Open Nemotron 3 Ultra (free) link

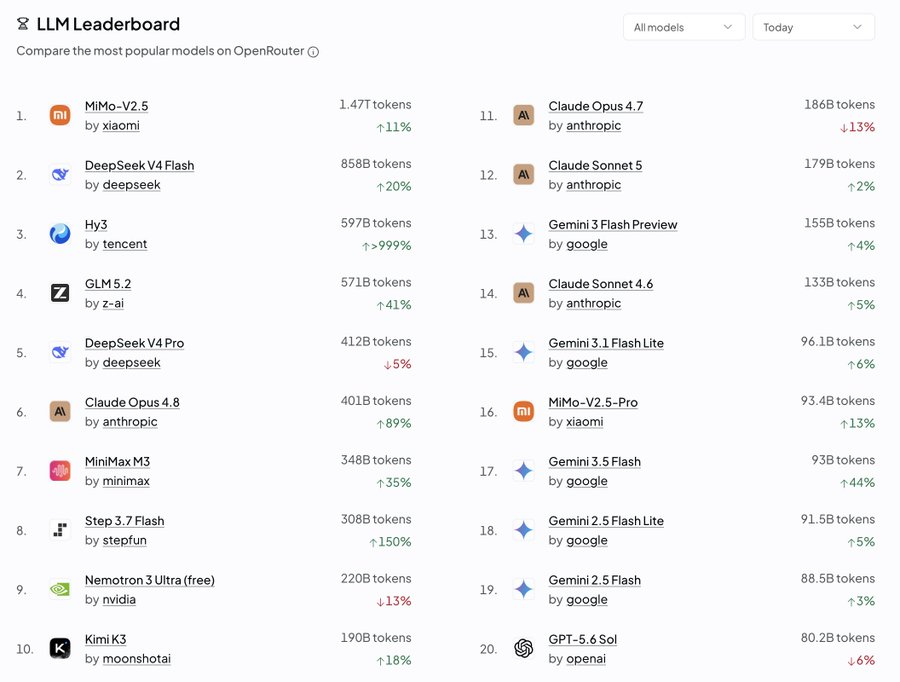click(150, 580)
